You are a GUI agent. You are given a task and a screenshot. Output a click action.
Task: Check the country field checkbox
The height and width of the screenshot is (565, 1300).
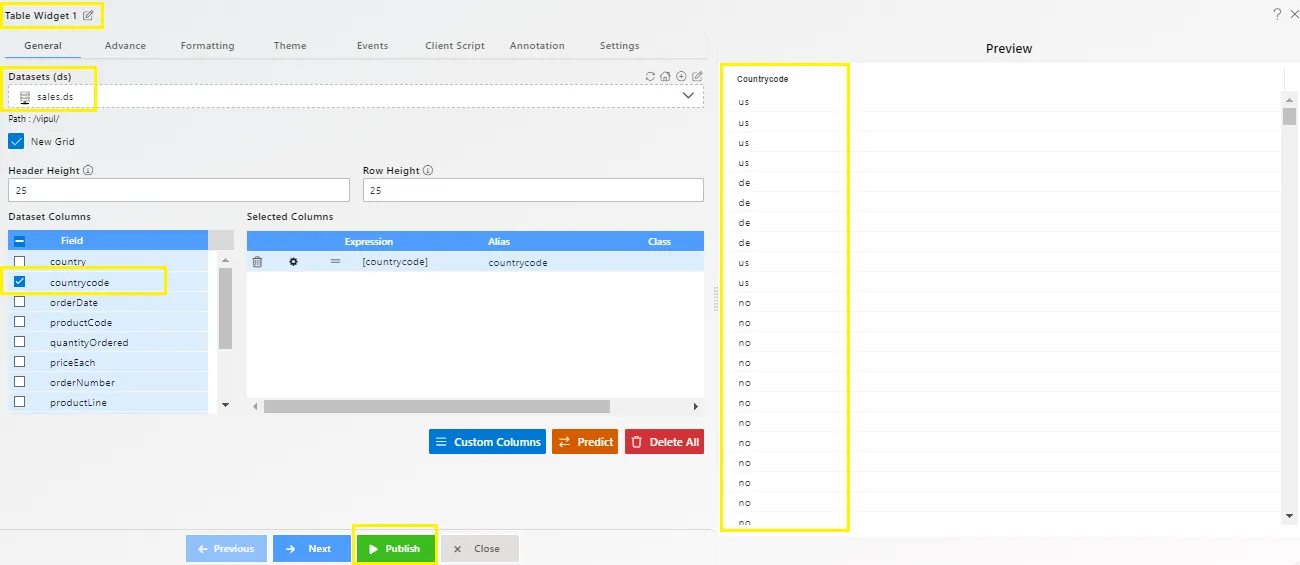click(x=19, y=261)
